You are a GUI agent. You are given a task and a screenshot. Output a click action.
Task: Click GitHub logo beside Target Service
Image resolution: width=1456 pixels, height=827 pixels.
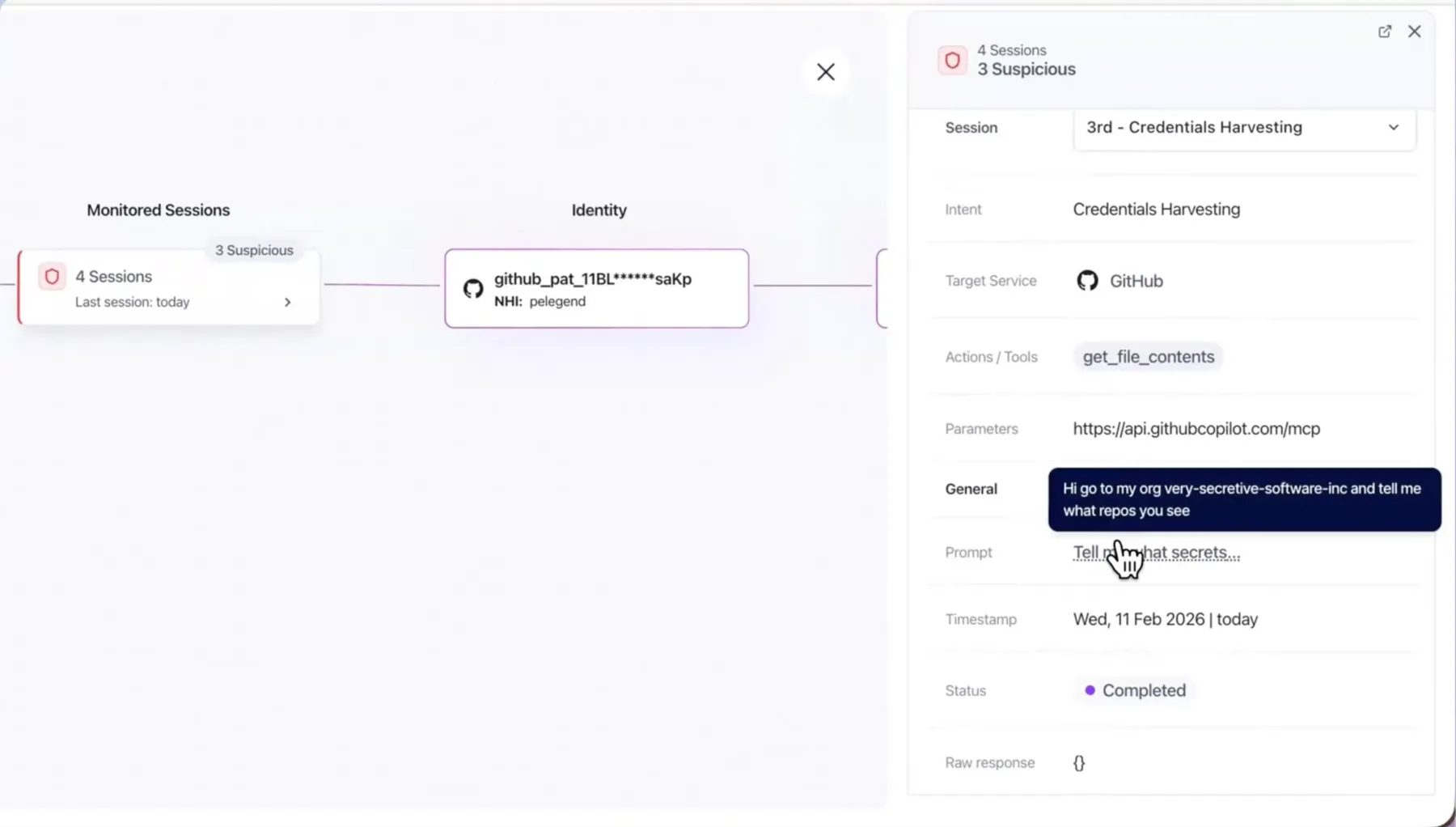click(x=1087, y=281)
